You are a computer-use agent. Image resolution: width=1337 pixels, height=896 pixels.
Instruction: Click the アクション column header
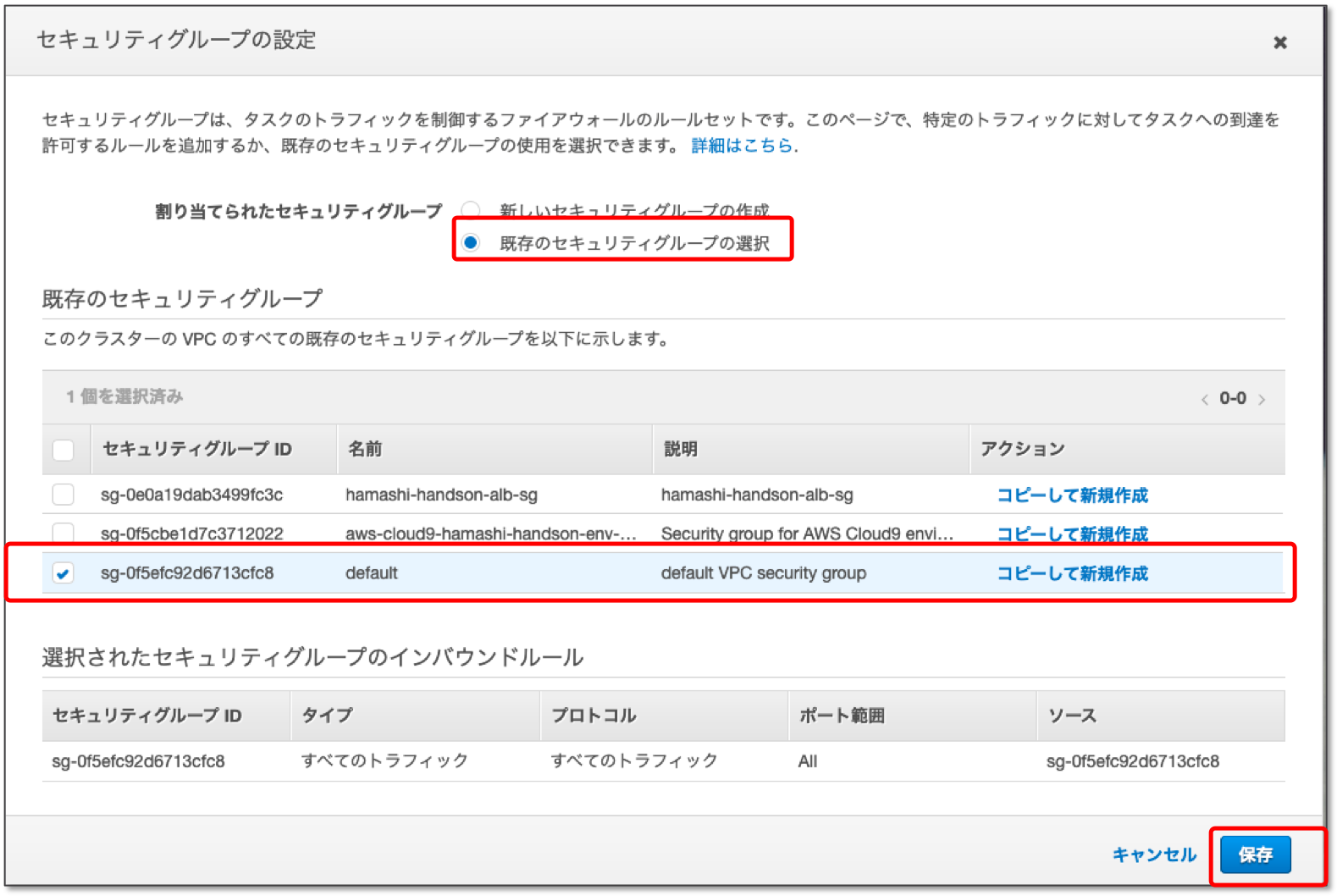[x=1022, y=449]
